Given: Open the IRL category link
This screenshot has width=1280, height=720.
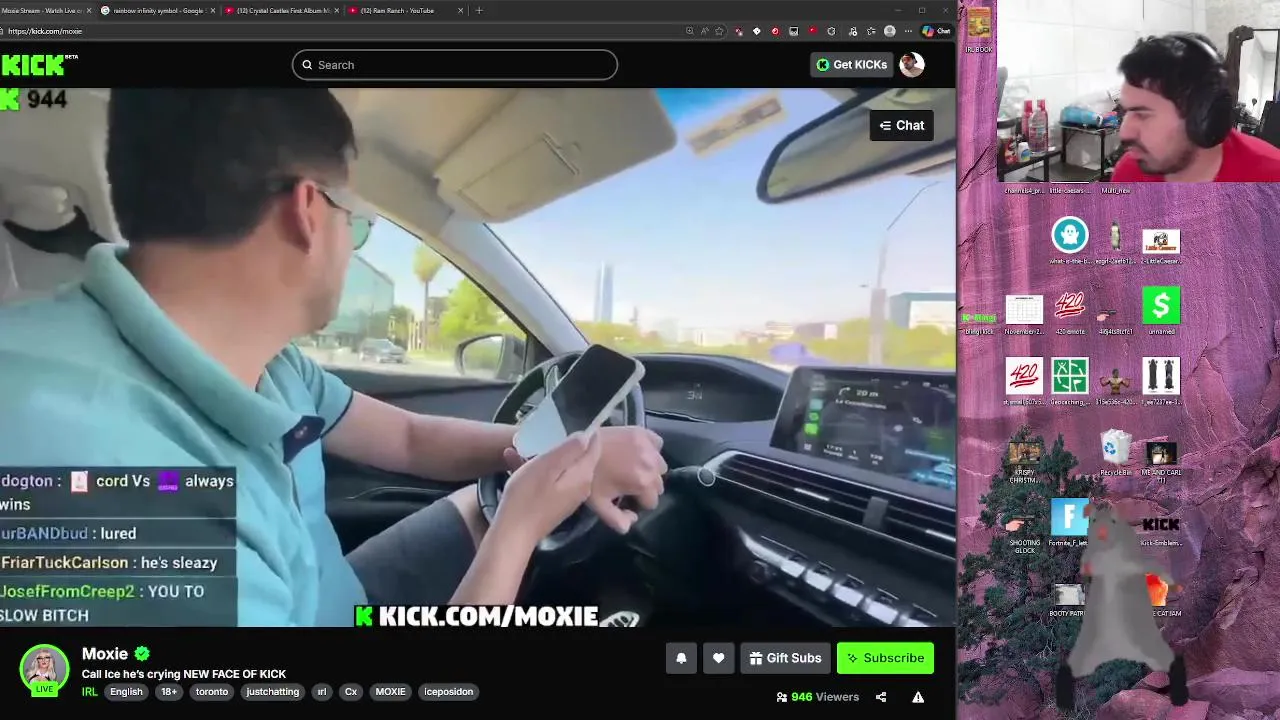Looking at the screenshot, I should click(x=90, y=692).
